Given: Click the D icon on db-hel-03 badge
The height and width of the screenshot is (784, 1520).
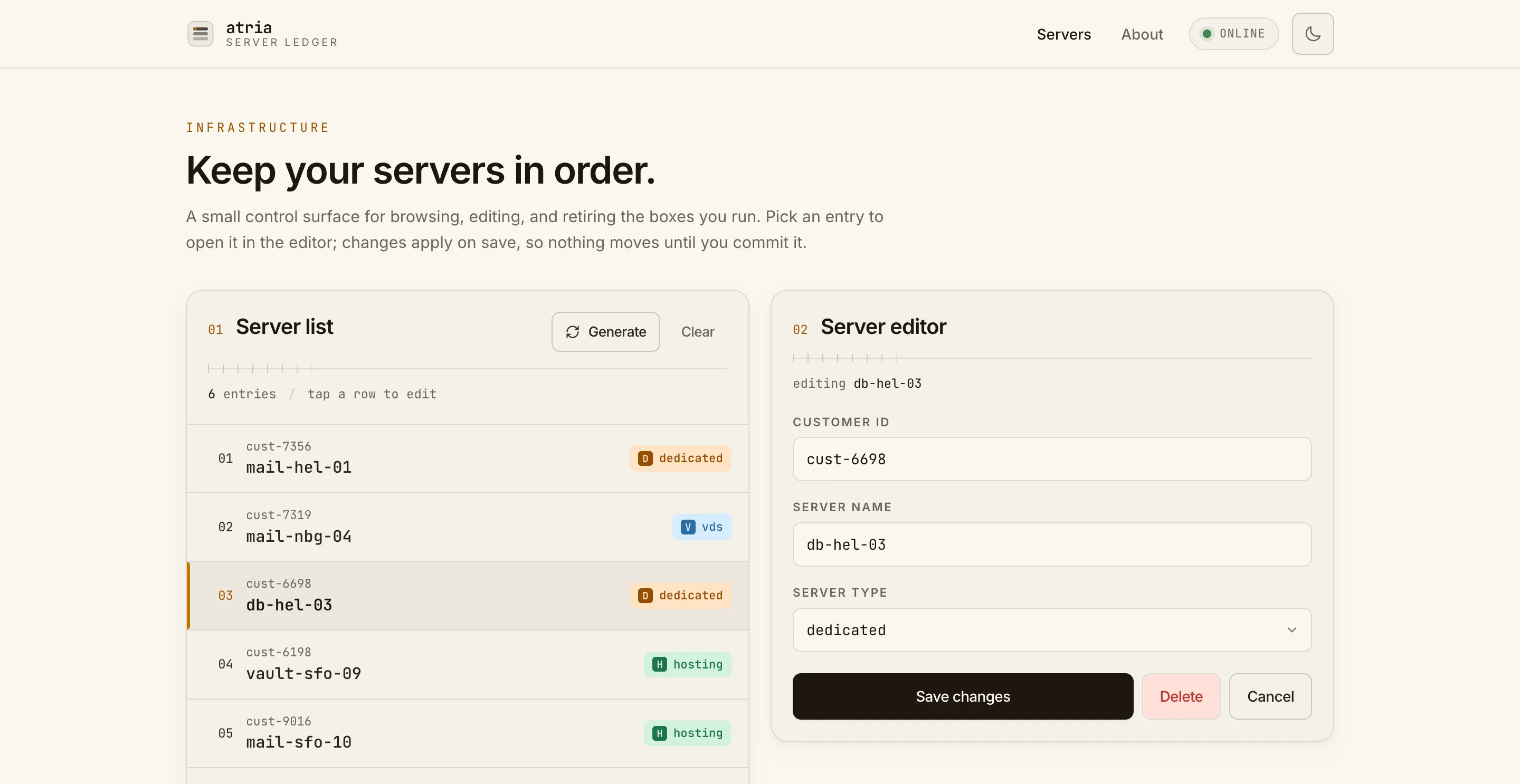Looking at the screenshot, I should pyautogui.click(x=645, y=595).
